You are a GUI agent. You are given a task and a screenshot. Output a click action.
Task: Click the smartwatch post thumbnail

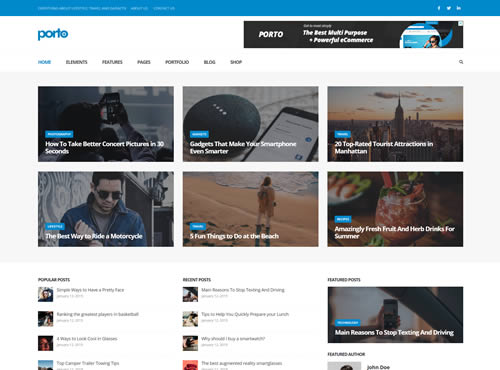coord(190,343)
